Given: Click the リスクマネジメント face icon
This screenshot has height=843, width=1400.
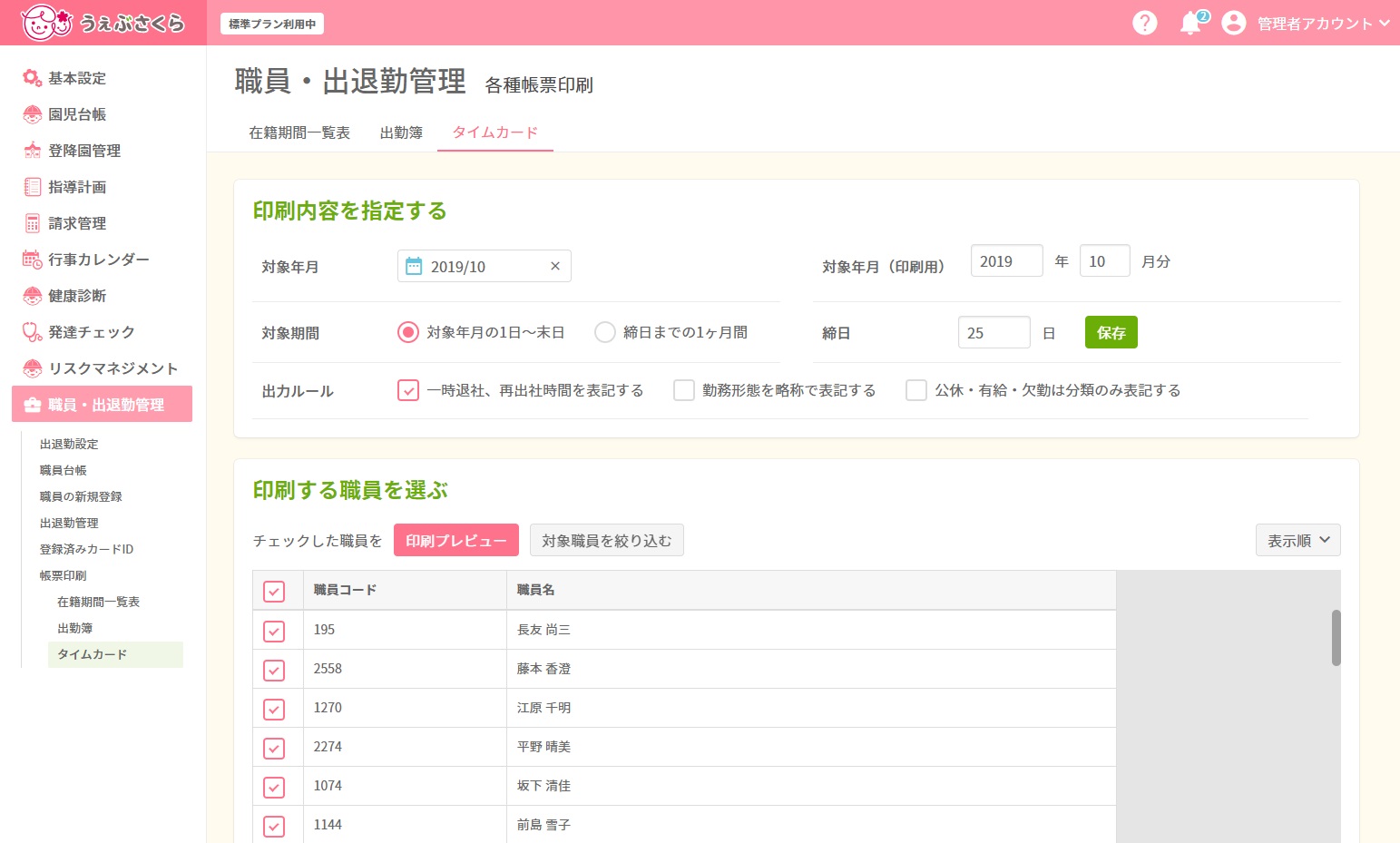Looking at the screenshot, I should click(x=32, y=368).
